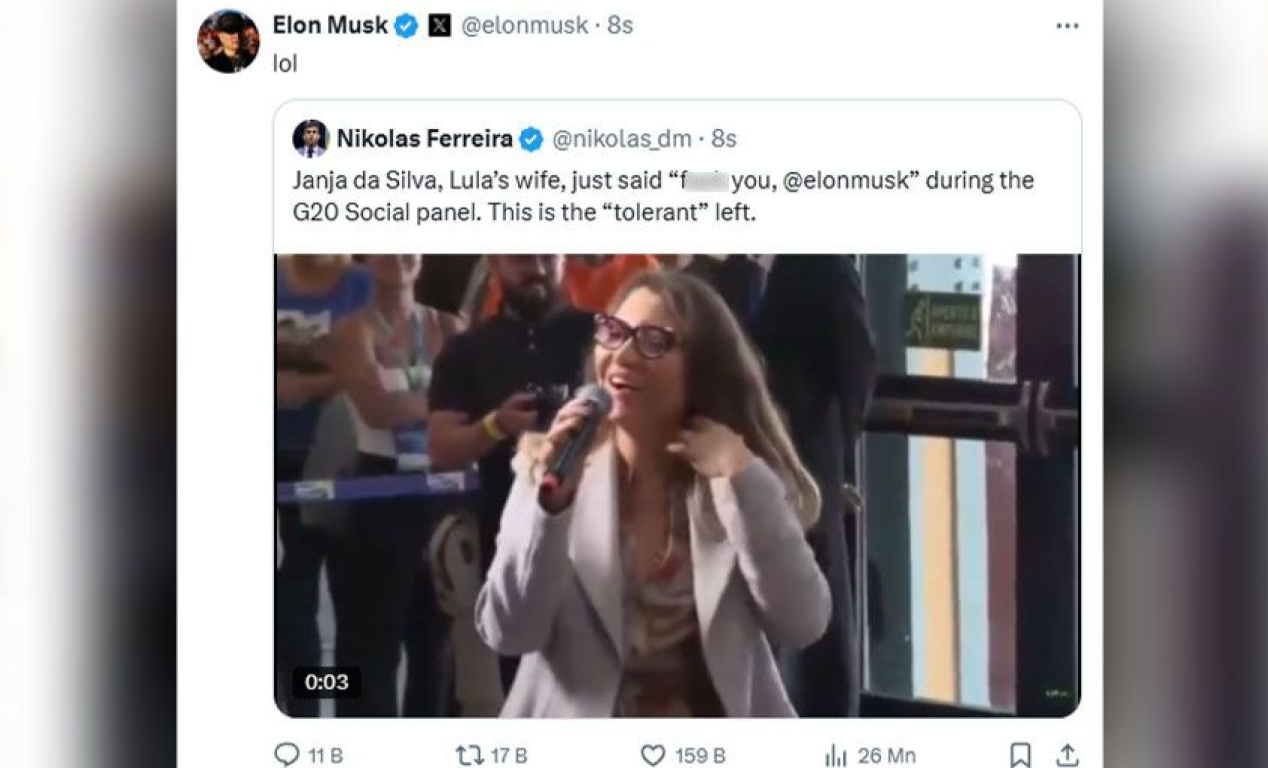The image size is (1268, 768).
Task: Click the X affiliate badge beside Elon Musk
Action: [440, 27]
